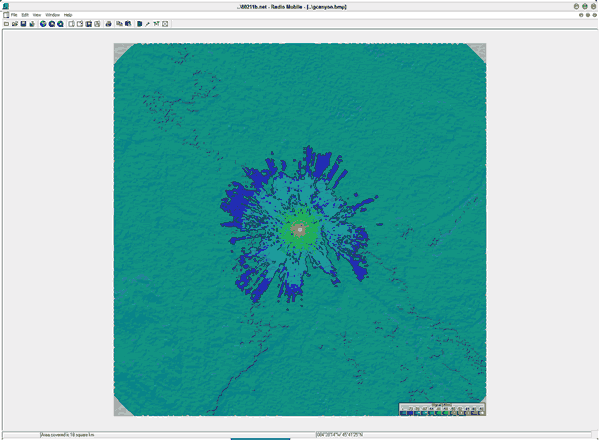Open the Window menu
The width and height of the screenshot is (600, 440).
52,15
